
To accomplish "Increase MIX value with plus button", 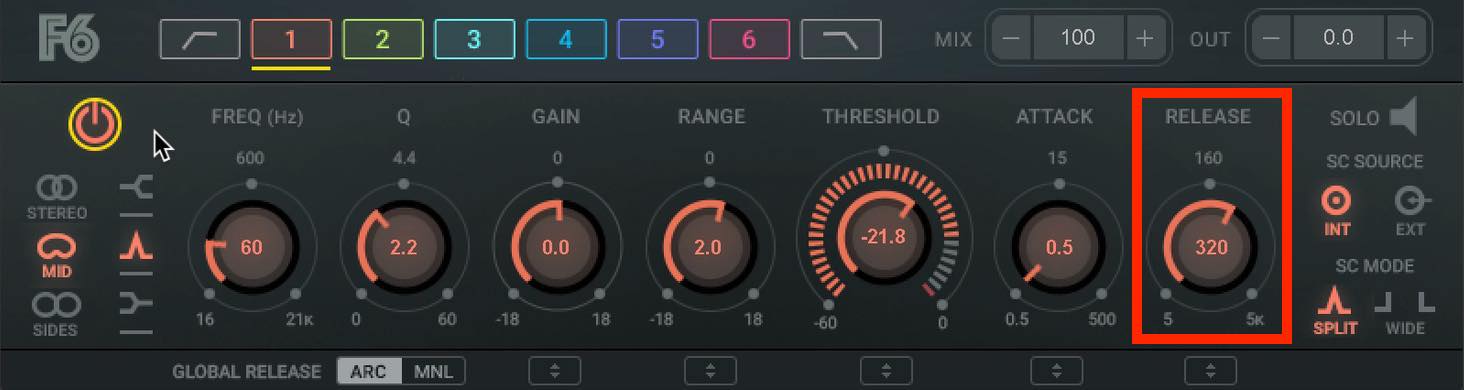I will point(1144,39).
